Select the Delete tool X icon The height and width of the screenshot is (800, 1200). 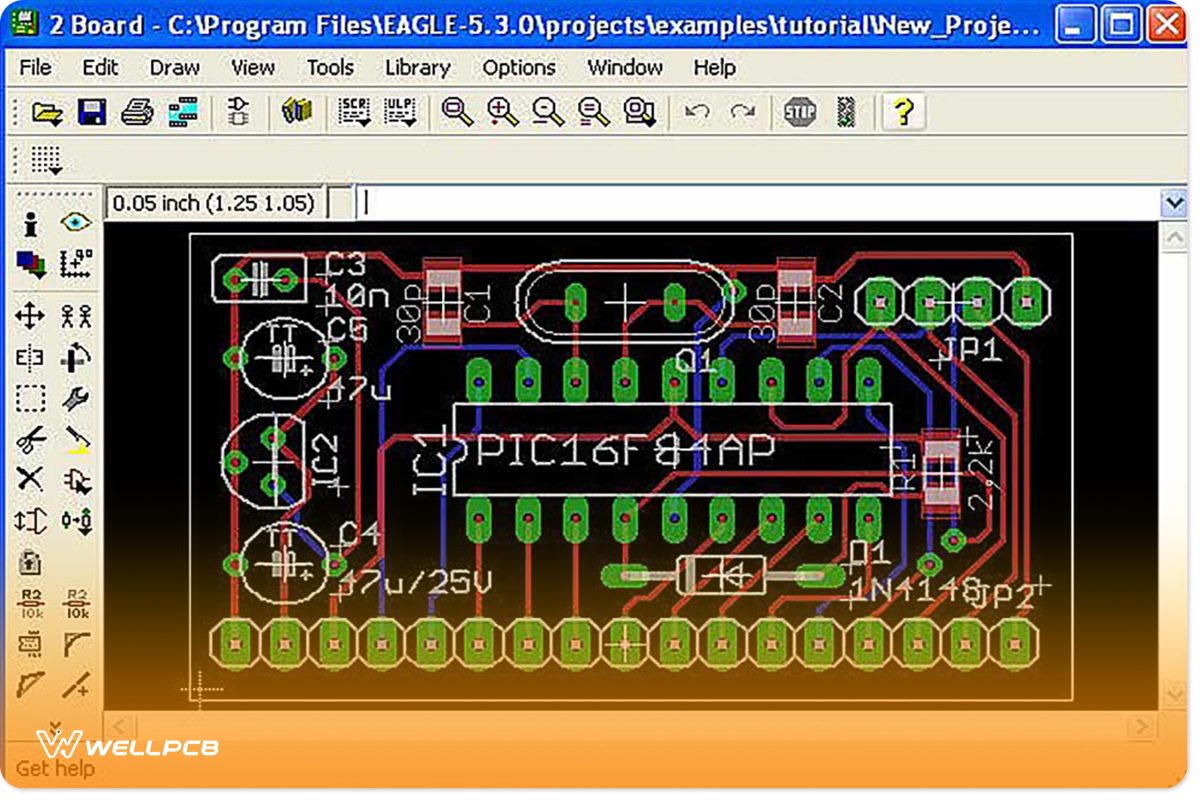tap(30, 478)
